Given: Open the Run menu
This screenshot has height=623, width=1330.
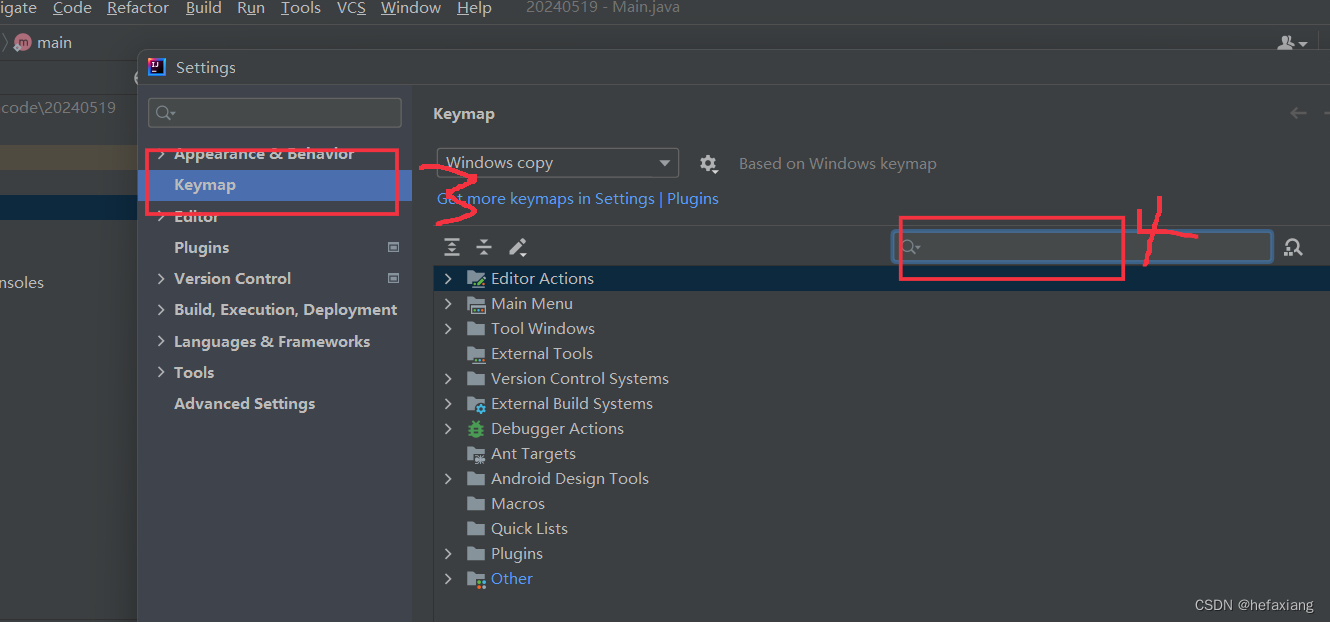Looking at the screenshot, I should point(251,8).
